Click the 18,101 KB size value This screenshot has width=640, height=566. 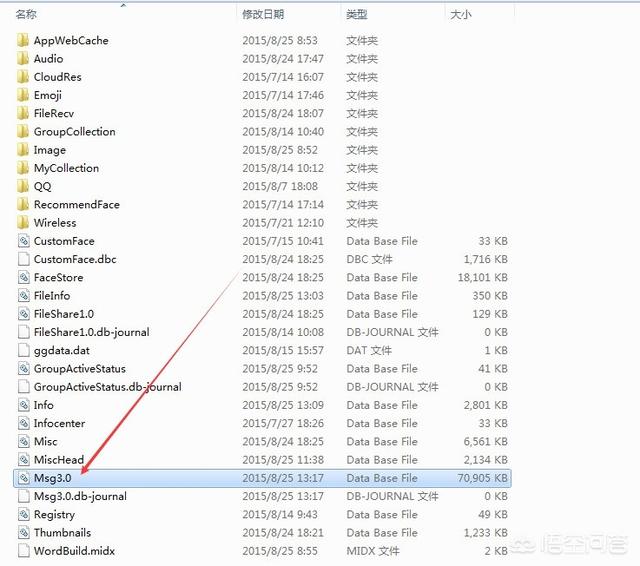pyautogui.click(x=483, y=277)
